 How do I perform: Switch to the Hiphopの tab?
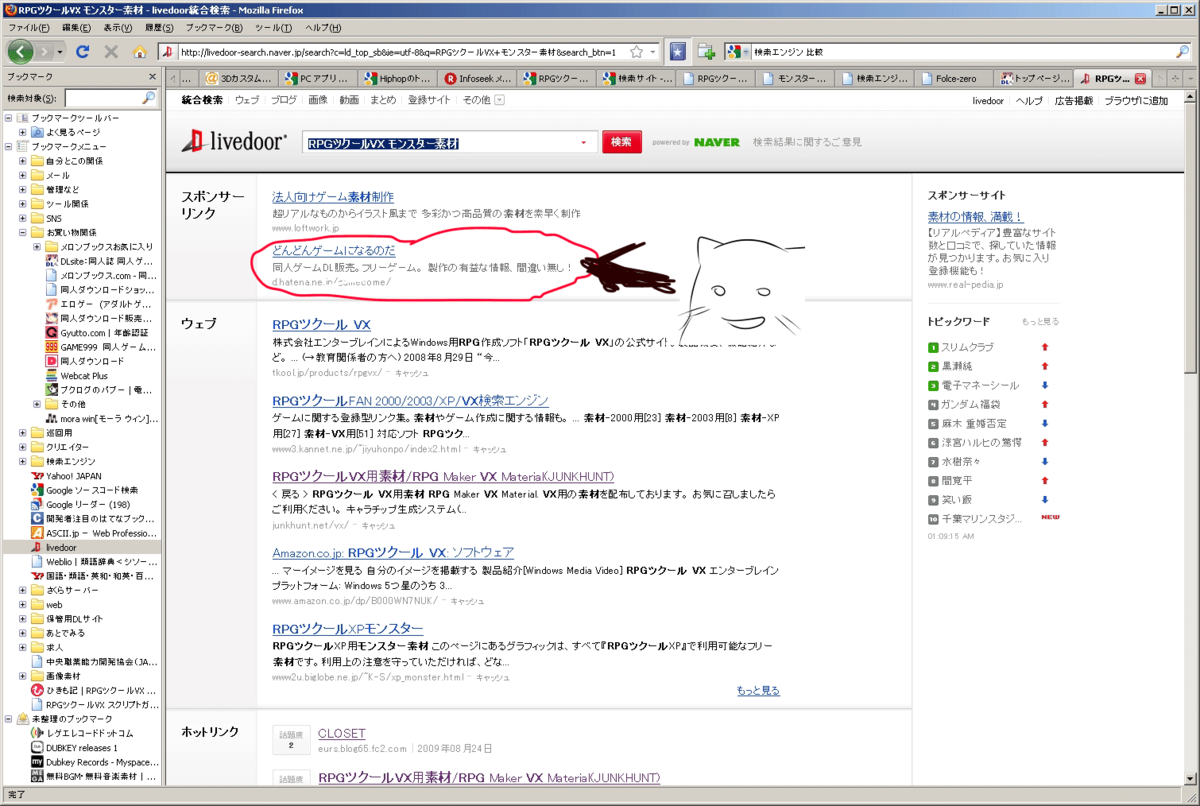399,78
